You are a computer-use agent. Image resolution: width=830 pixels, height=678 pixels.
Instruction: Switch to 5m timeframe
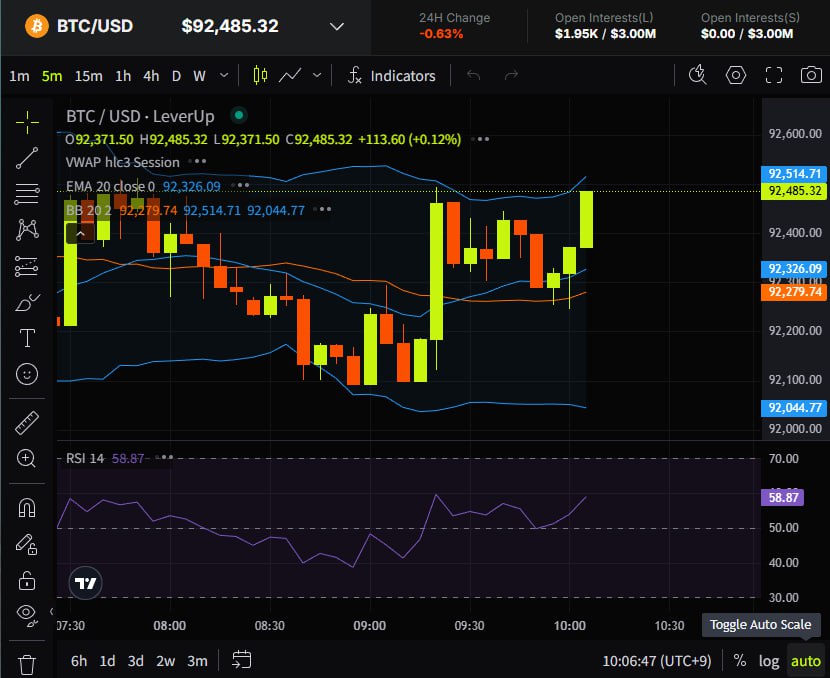[x=52, y=76]
